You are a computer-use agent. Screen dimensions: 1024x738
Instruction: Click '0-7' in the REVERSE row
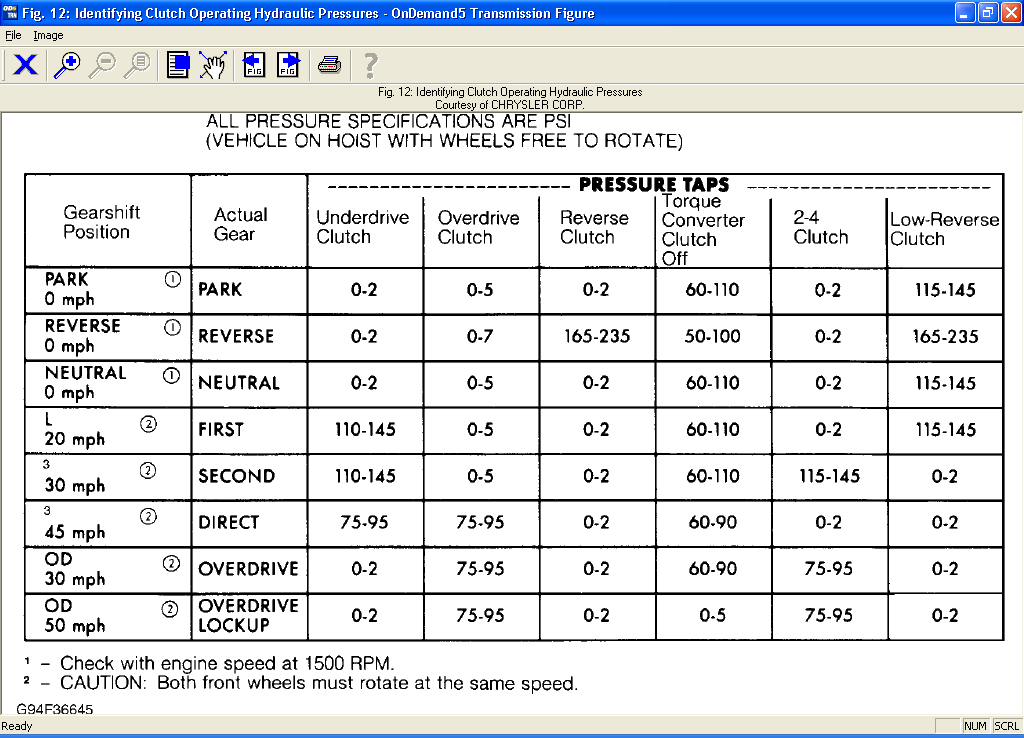pyautogui.click(x=480, y=336)
